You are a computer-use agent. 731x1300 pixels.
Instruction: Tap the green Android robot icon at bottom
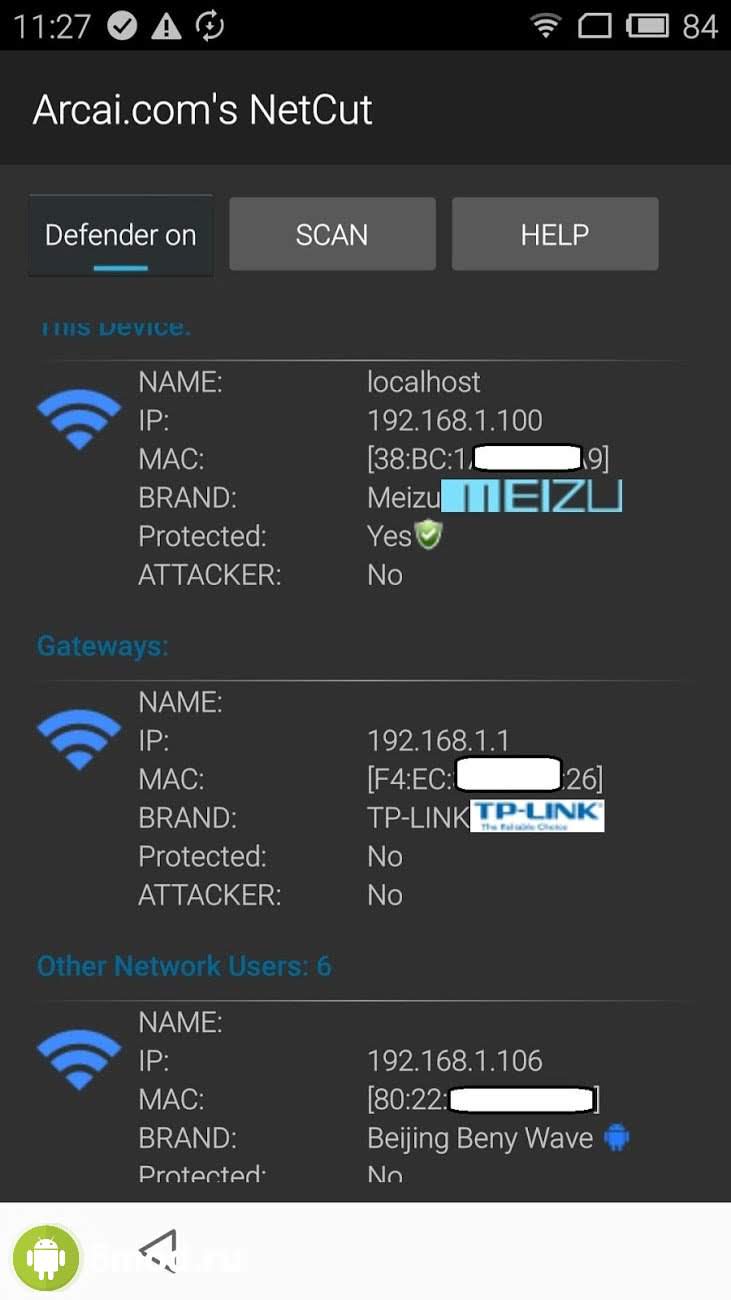coord(46,1256)
